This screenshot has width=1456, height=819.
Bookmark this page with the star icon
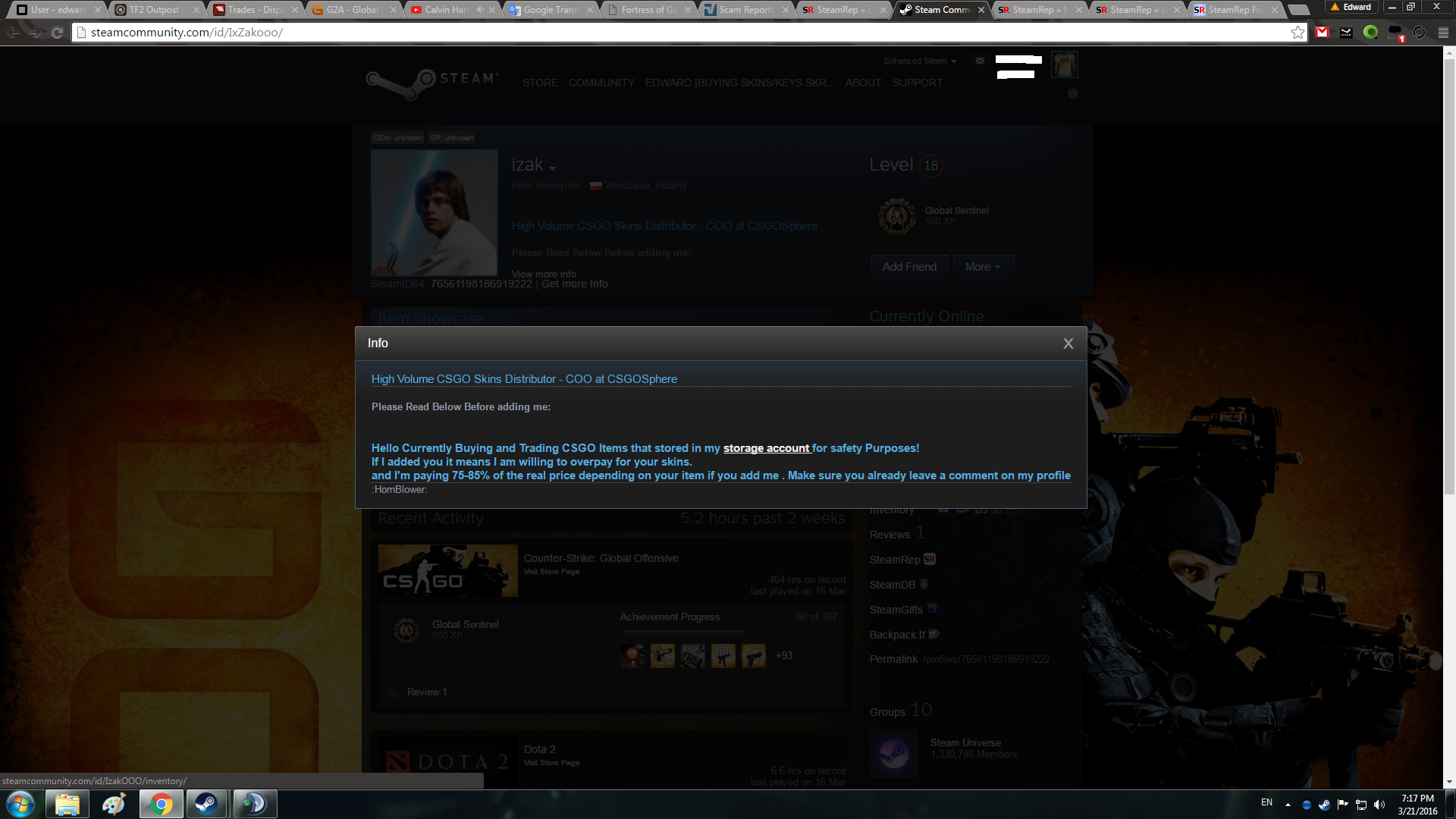point(1298,33)
